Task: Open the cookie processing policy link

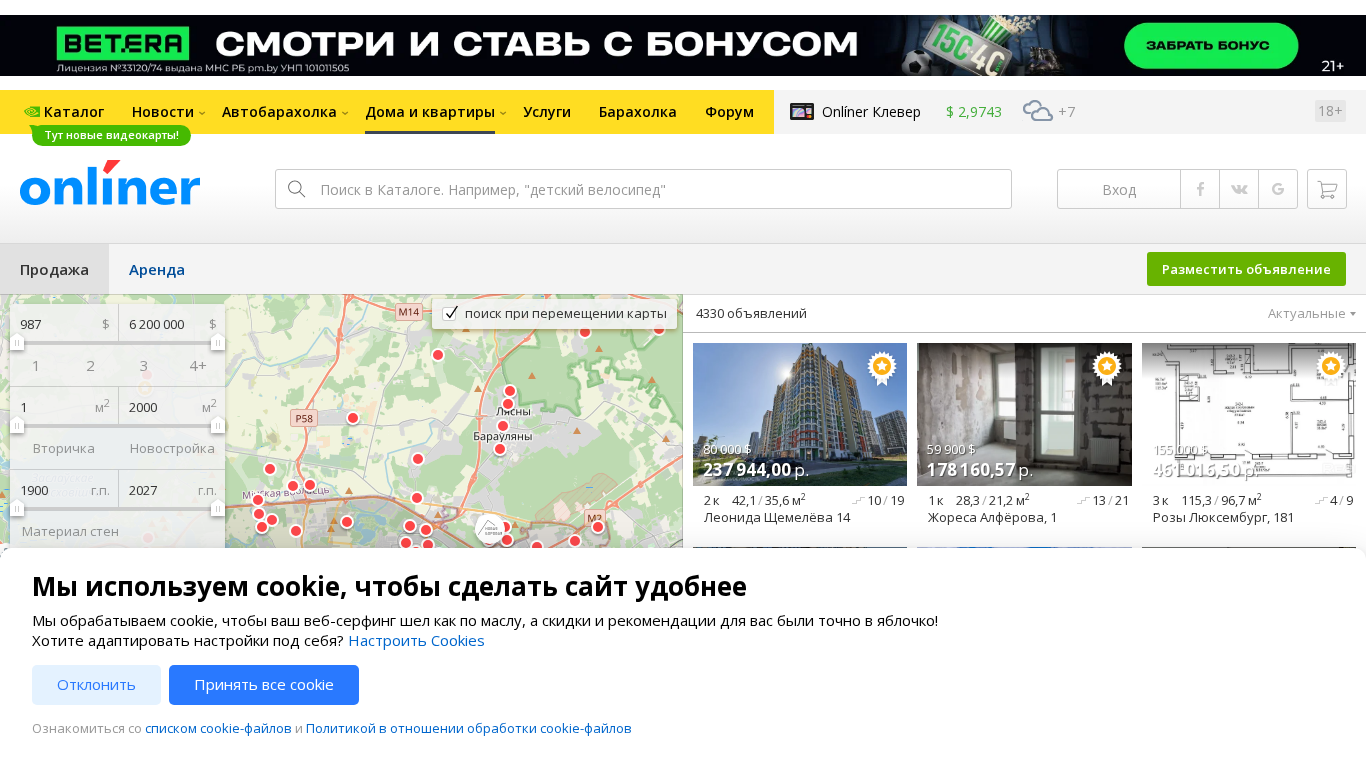Action: click(x=469, y=729)
